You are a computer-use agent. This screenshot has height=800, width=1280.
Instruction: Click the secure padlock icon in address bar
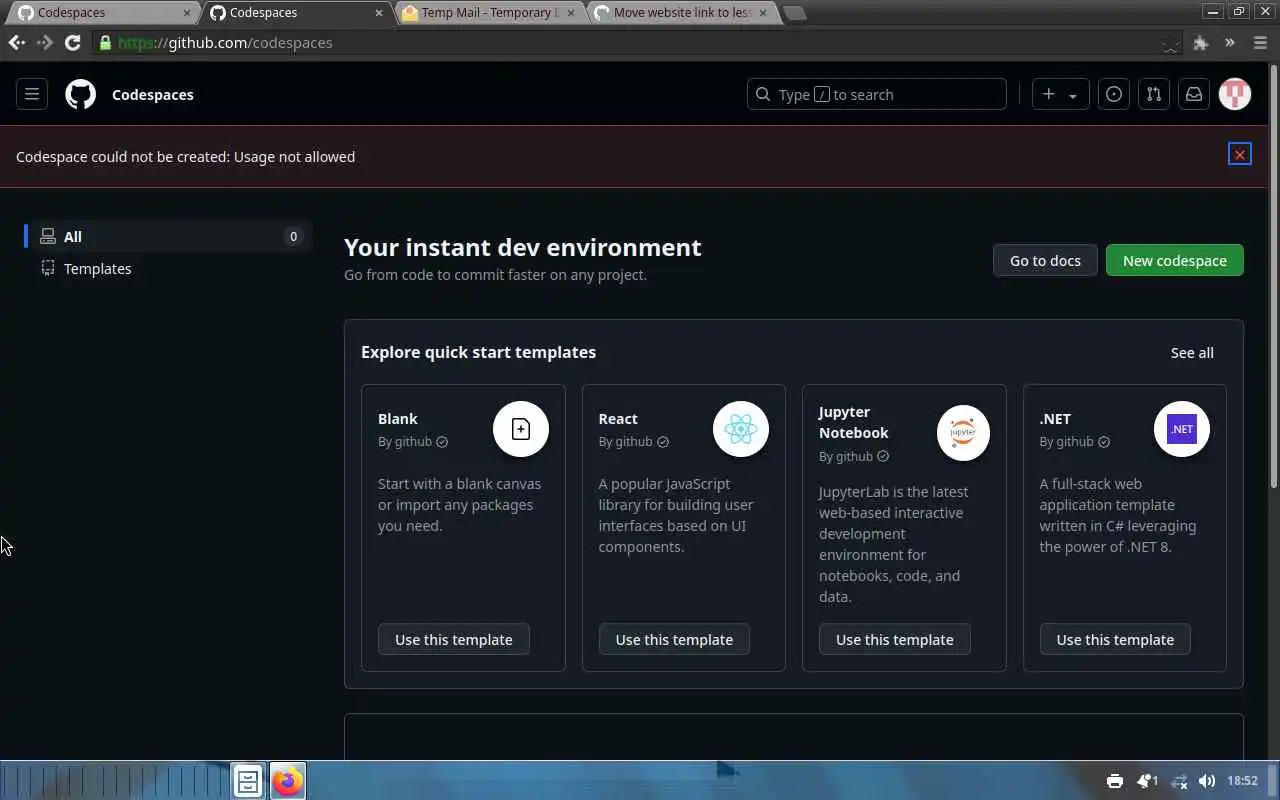[x=105, y=42]
